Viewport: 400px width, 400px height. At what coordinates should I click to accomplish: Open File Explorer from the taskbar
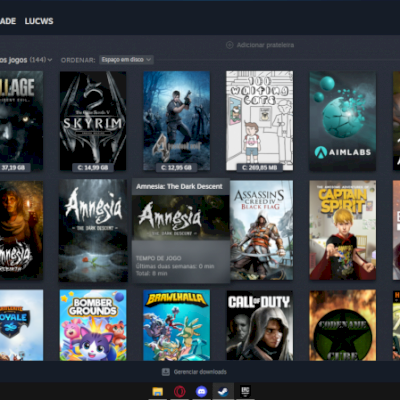[x=158, y=391]
